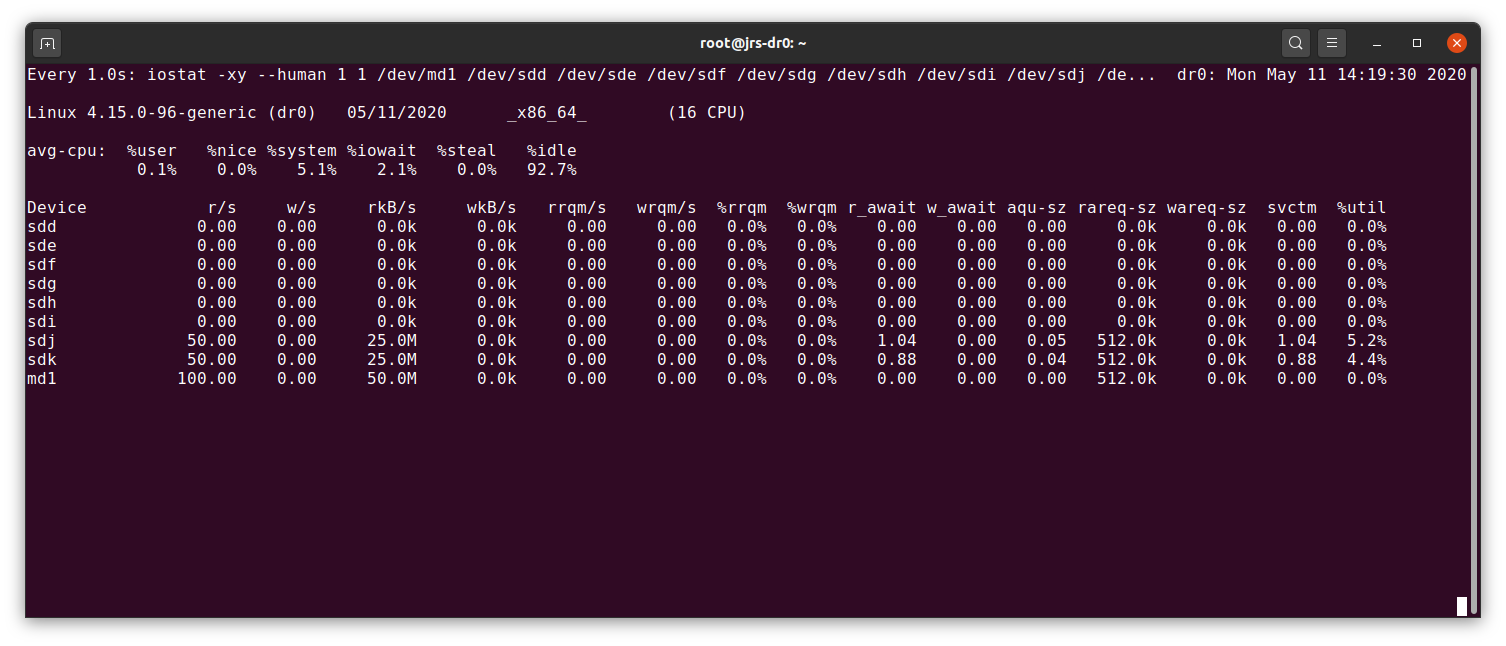Select the md1 device name
This screenshot has width=1506, height=646.
coord(42,379)
